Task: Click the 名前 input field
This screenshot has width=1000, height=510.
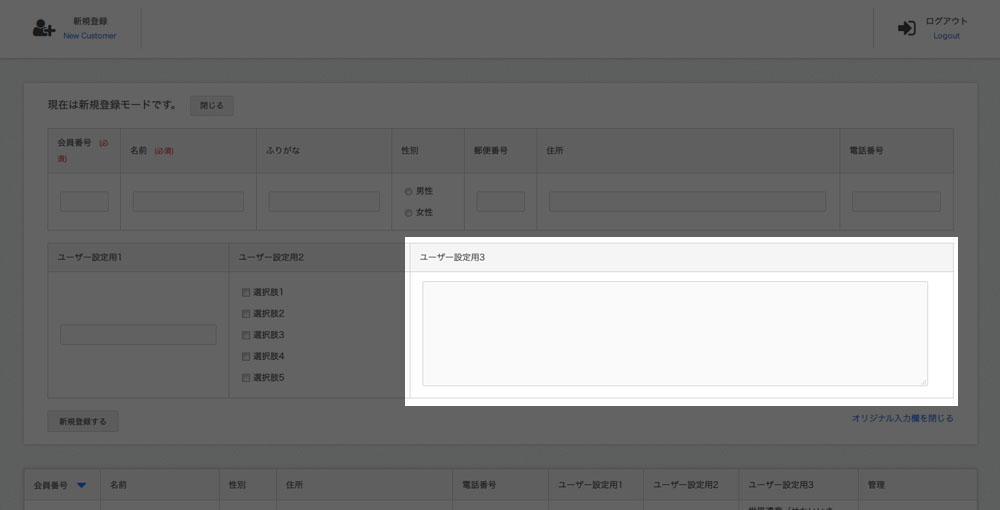Action: pyautogui.click(x=188, y=201)
